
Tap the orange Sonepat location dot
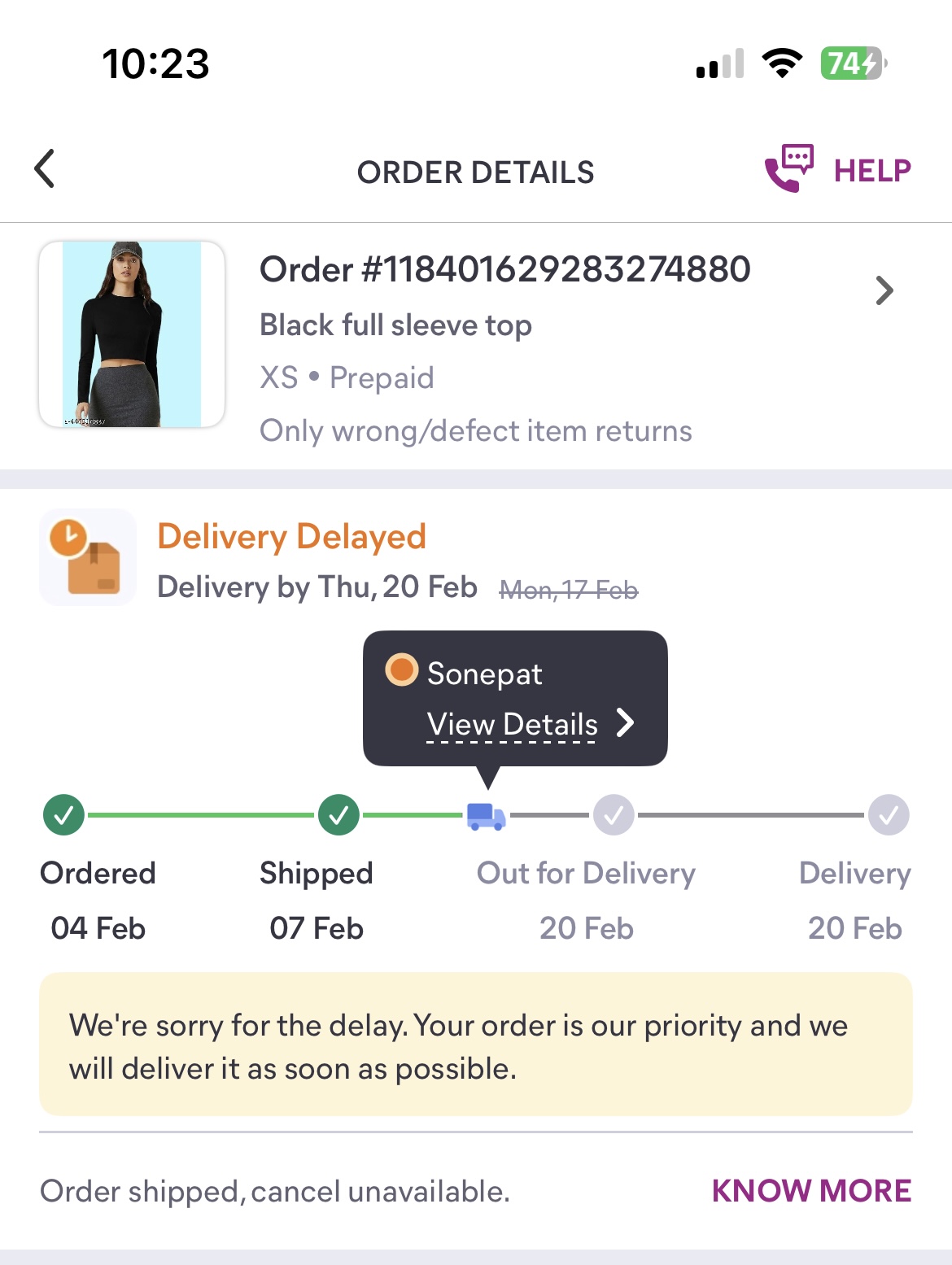[401, 670]
